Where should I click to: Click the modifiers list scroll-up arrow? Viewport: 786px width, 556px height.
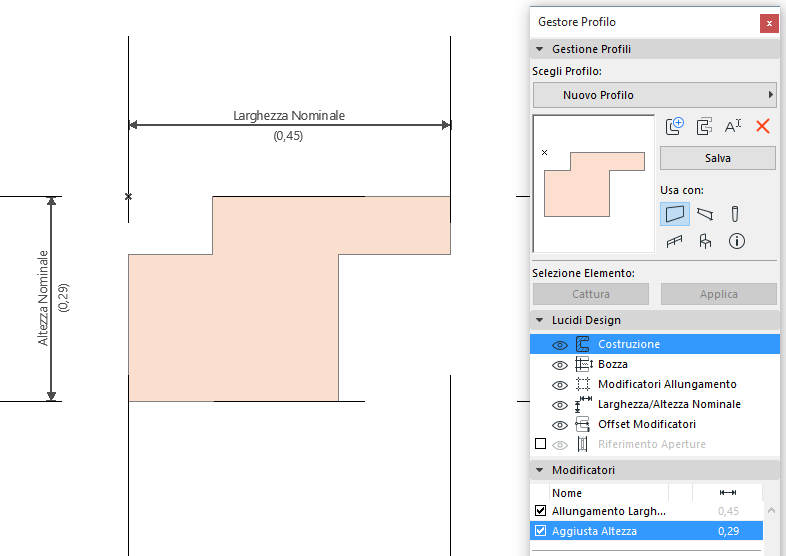[x=771, y=510]
